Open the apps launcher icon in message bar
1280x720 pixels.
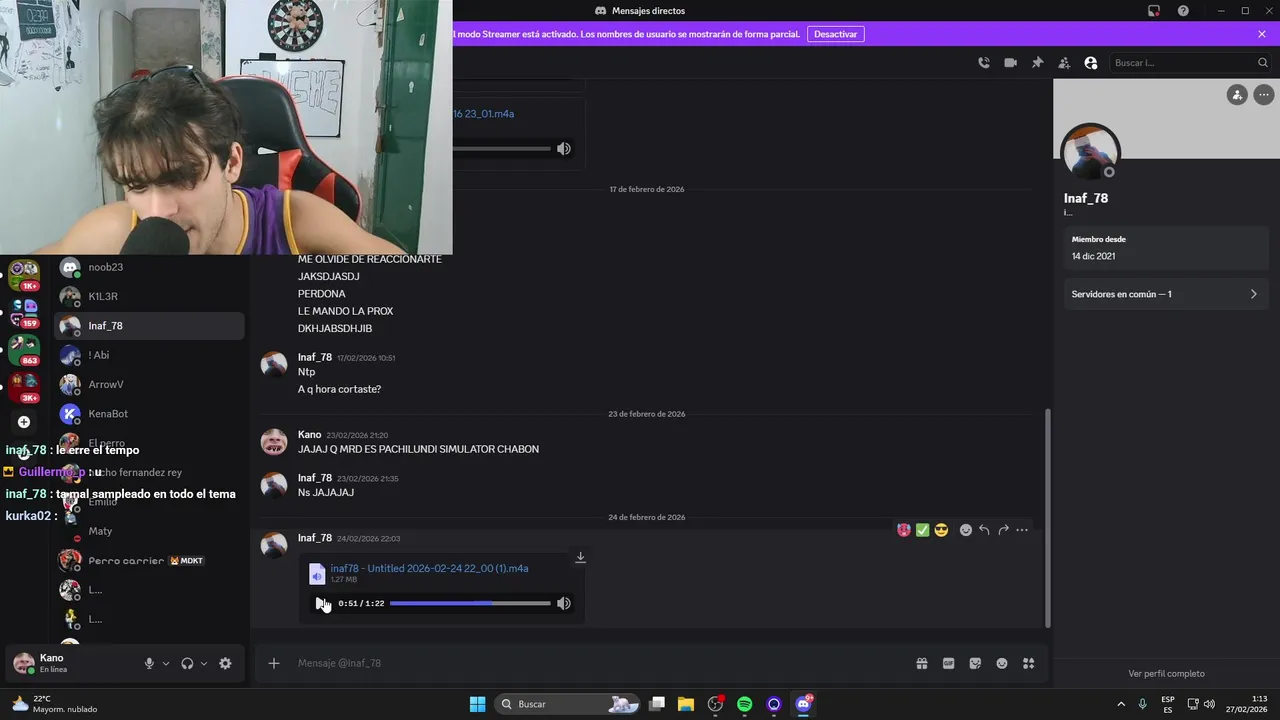(1029, 663)
